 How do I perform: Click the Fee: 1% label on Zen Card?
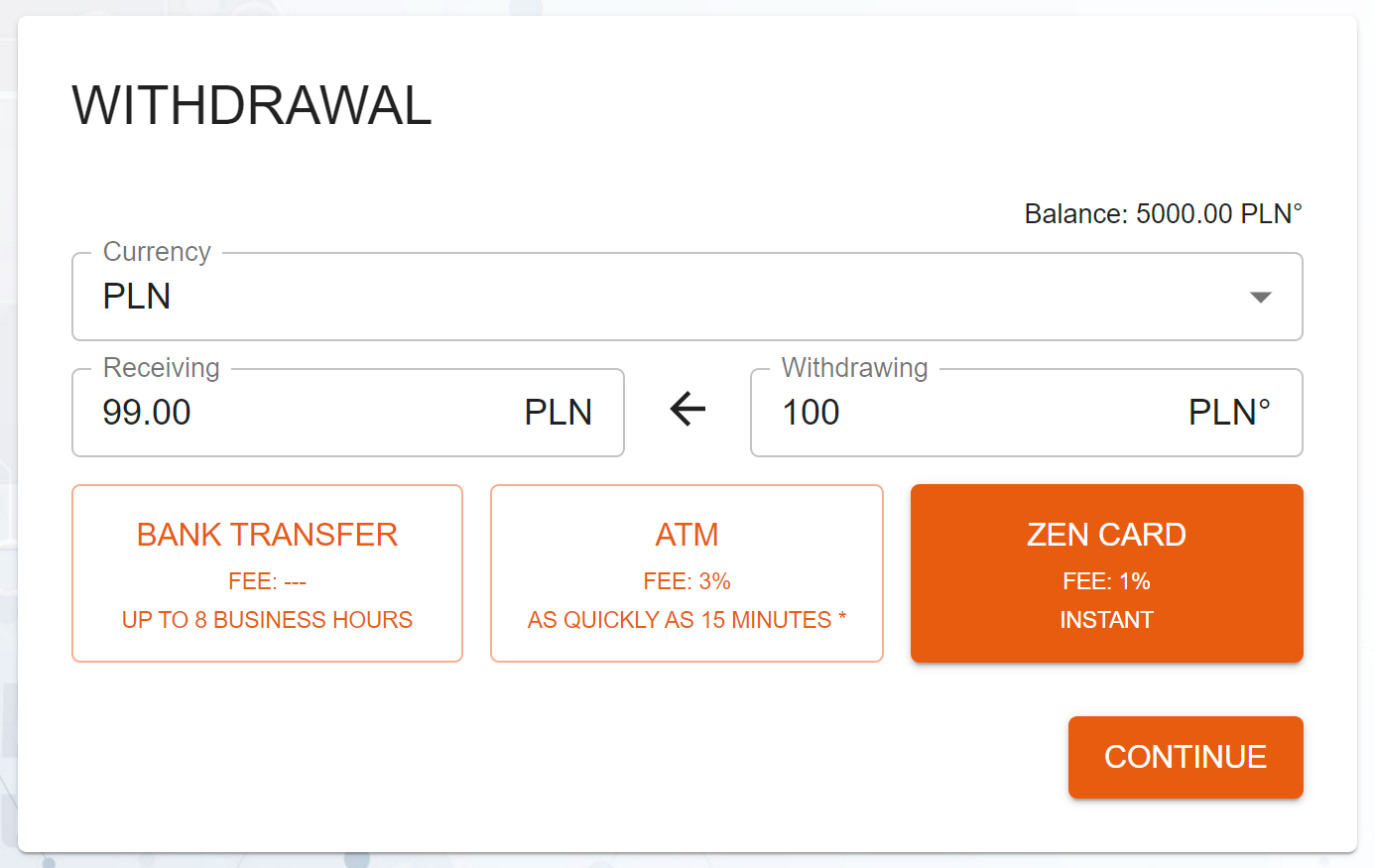[x=1106, y=581]
